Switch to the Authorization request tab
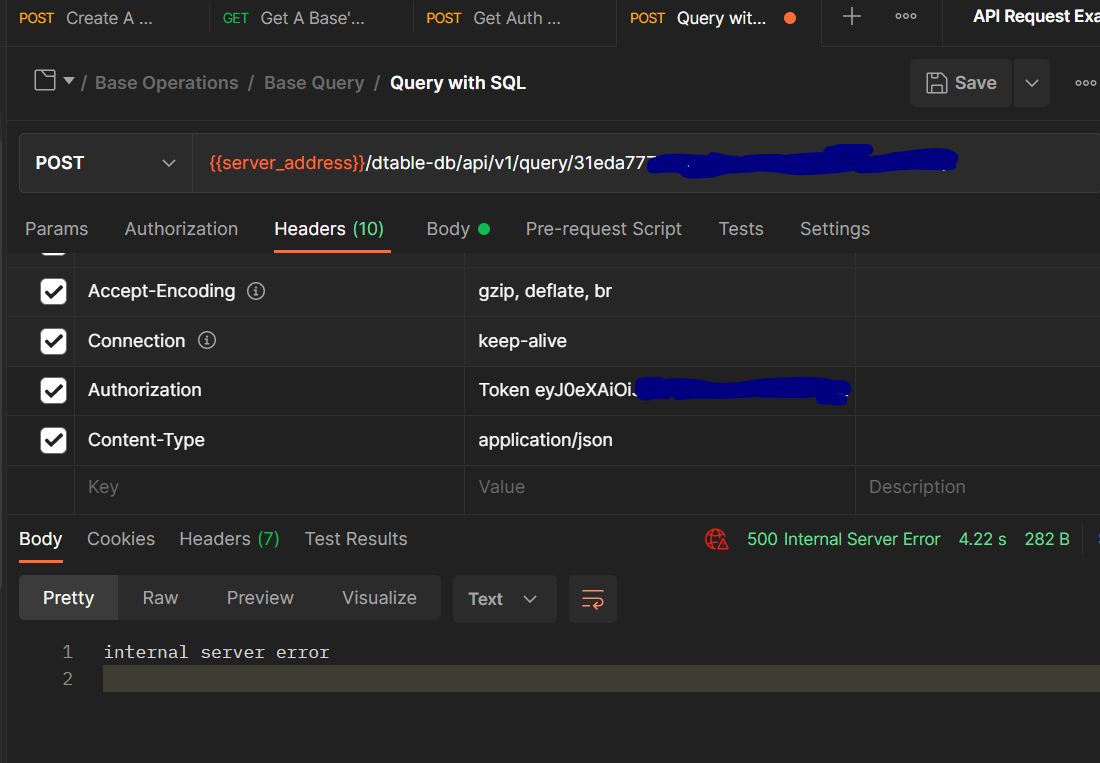The image size is (1100, 763). click(x=181, y=229)
